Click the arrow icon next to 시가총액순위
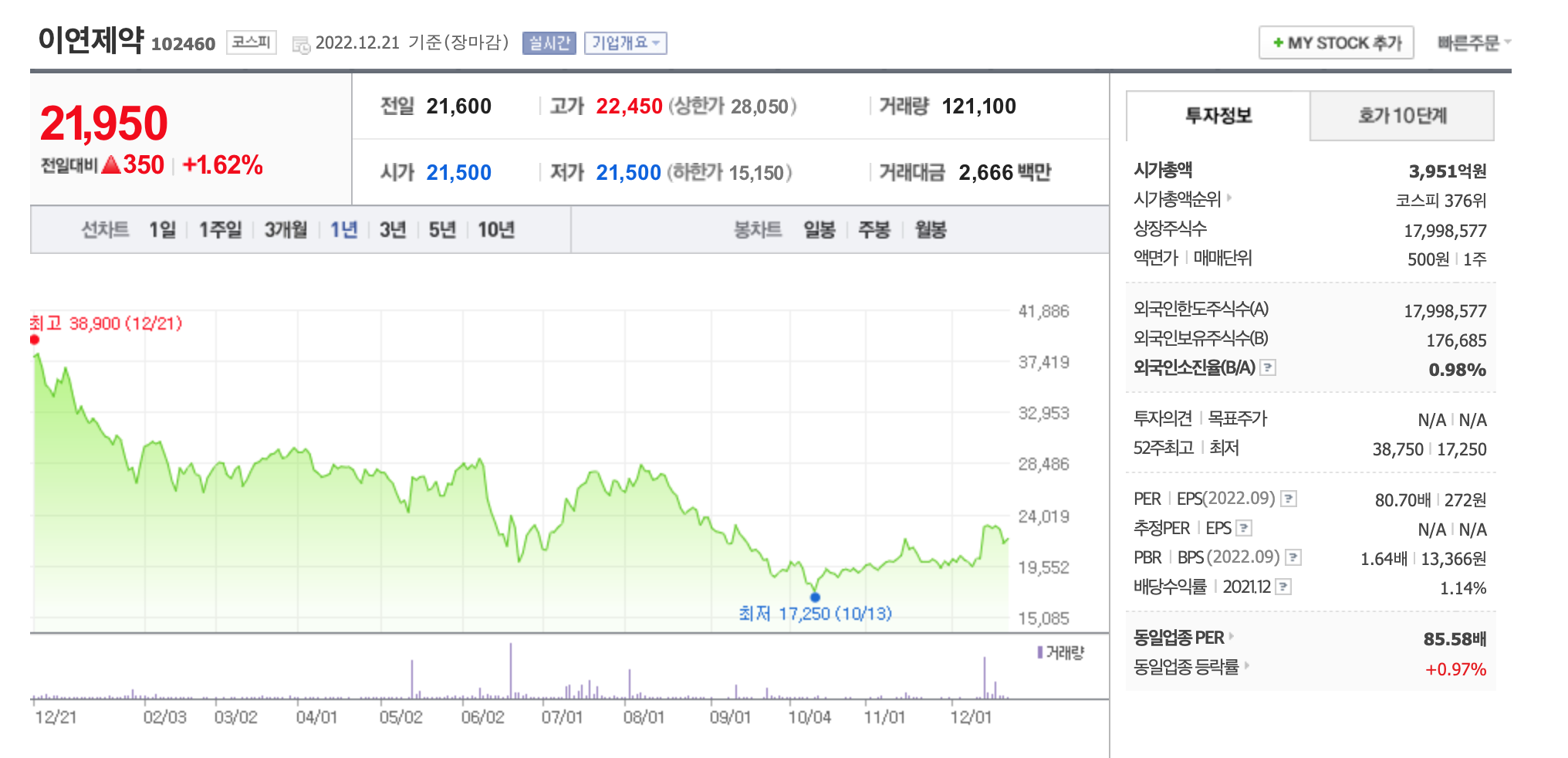Screen dimensions: 1568x758 click(1229, 198)
